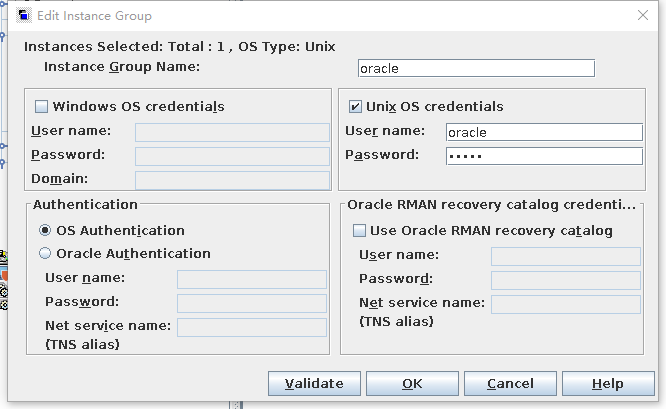
Task: Uncheck Unix OS credentials checkbox
Action: [355, 107]
